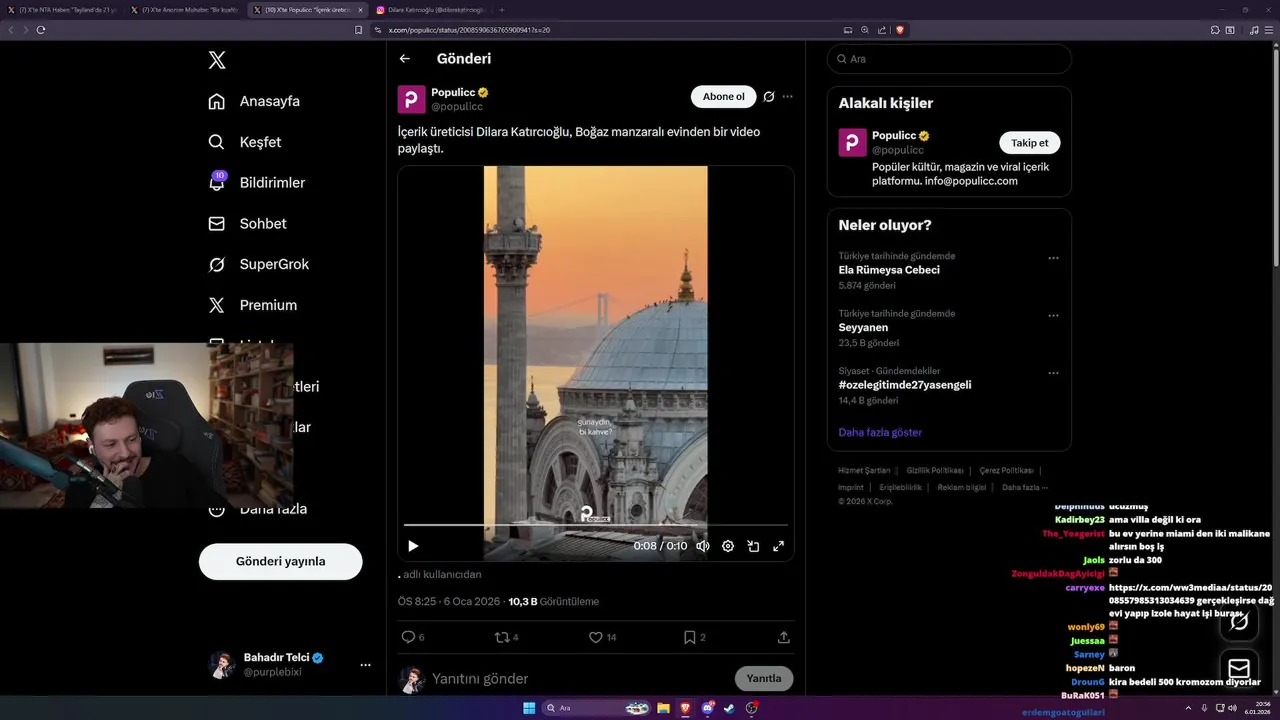
Task: Click the share upload icon
Action: 784,637
